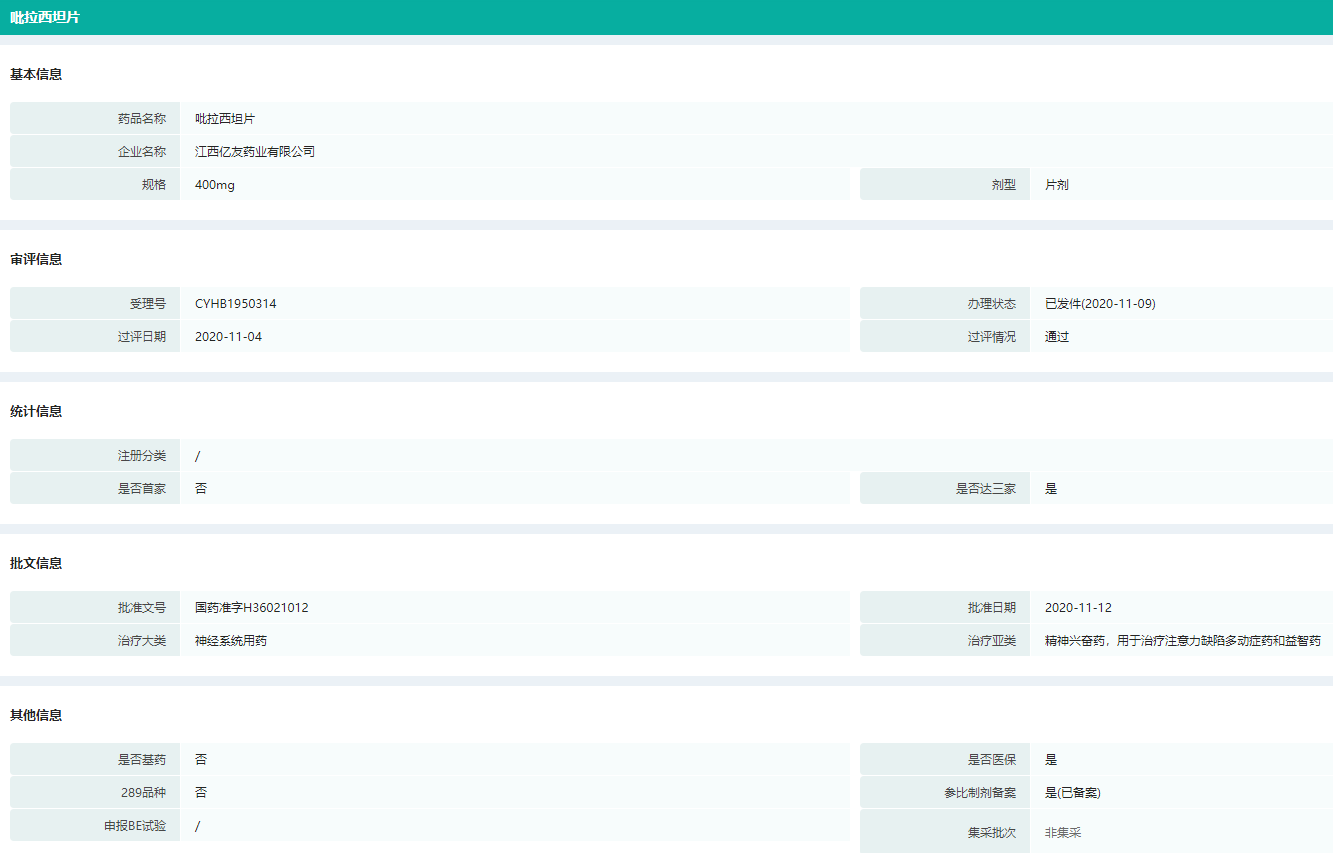Click the review date 2020-11-04

pyautogui.click(x=229, y=337)
